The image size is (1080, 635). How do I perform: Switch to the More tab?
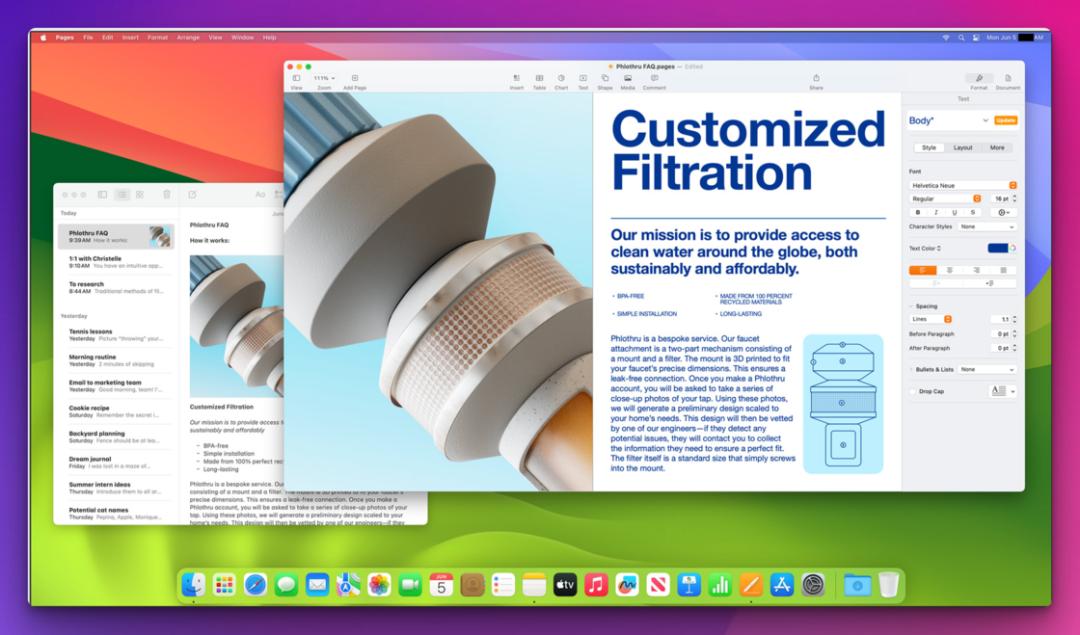[x=997, y=147]
